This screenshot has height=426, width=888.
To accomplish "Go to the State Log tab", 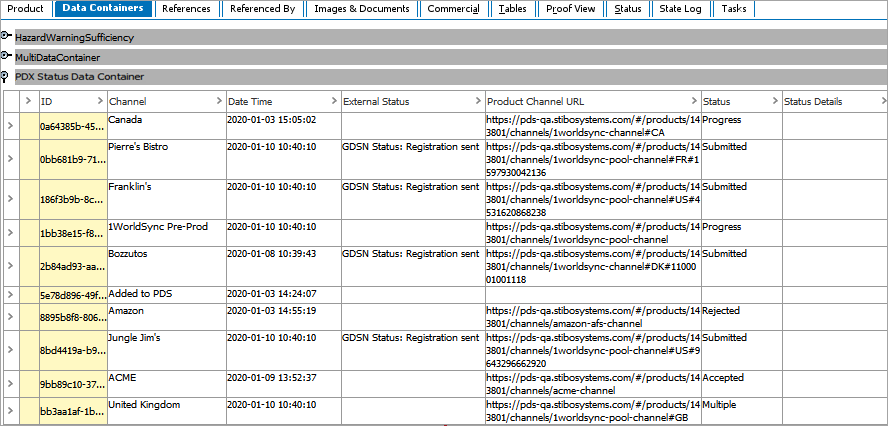I will pyautogui.click(x=679, y=9).
